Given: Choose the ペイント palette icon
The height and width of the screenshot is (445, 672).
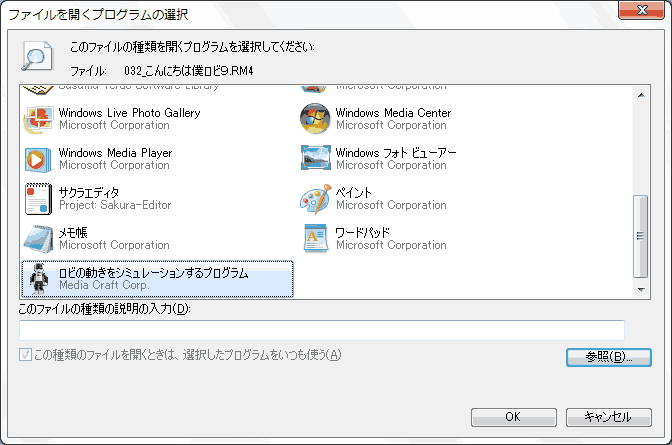Looking at the screenshot, I should 316,199.
